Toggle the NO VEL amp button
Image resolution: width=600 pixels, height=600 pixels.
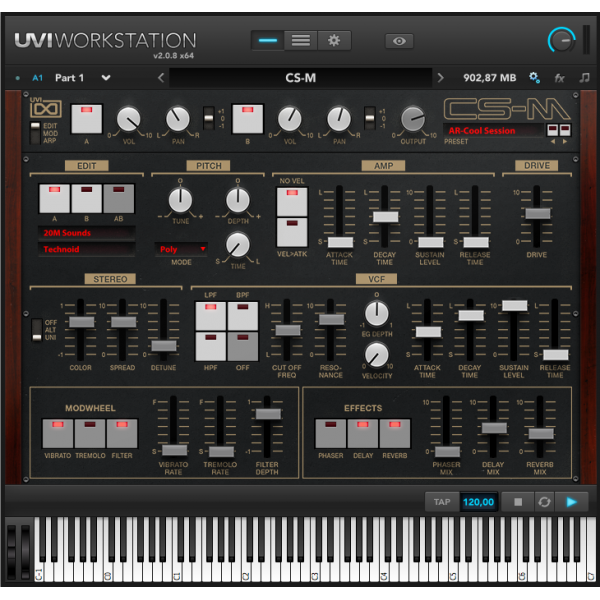pos(292,202)
